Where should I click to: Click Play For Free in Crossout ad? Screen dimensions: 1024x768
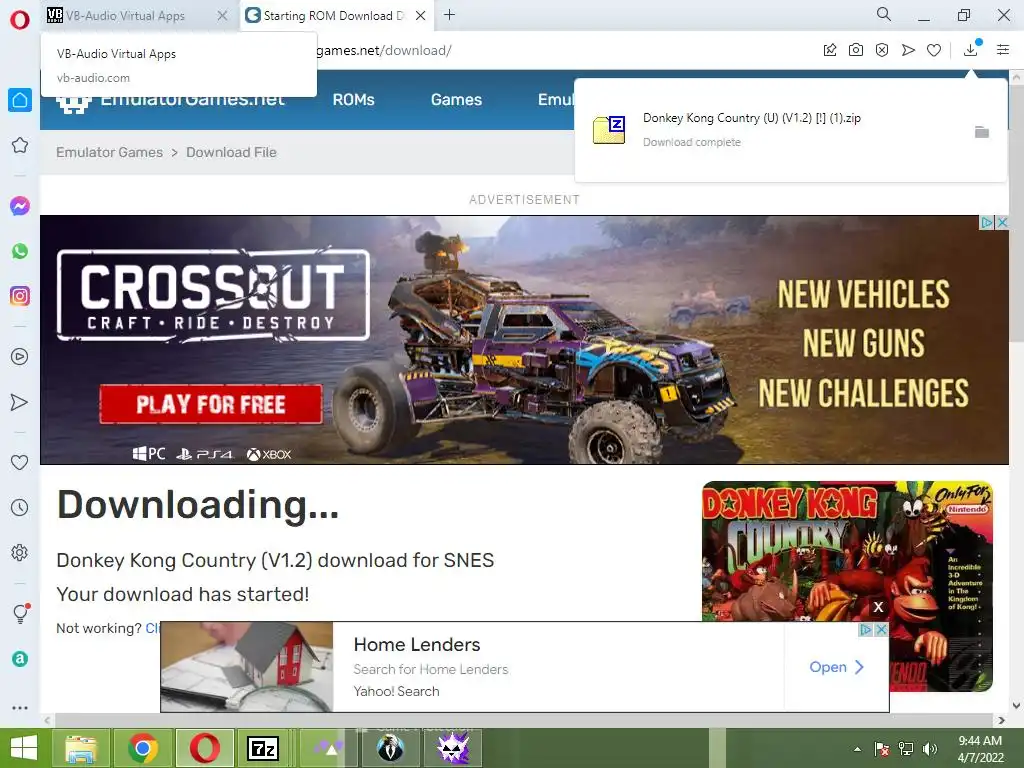(211, 404)
